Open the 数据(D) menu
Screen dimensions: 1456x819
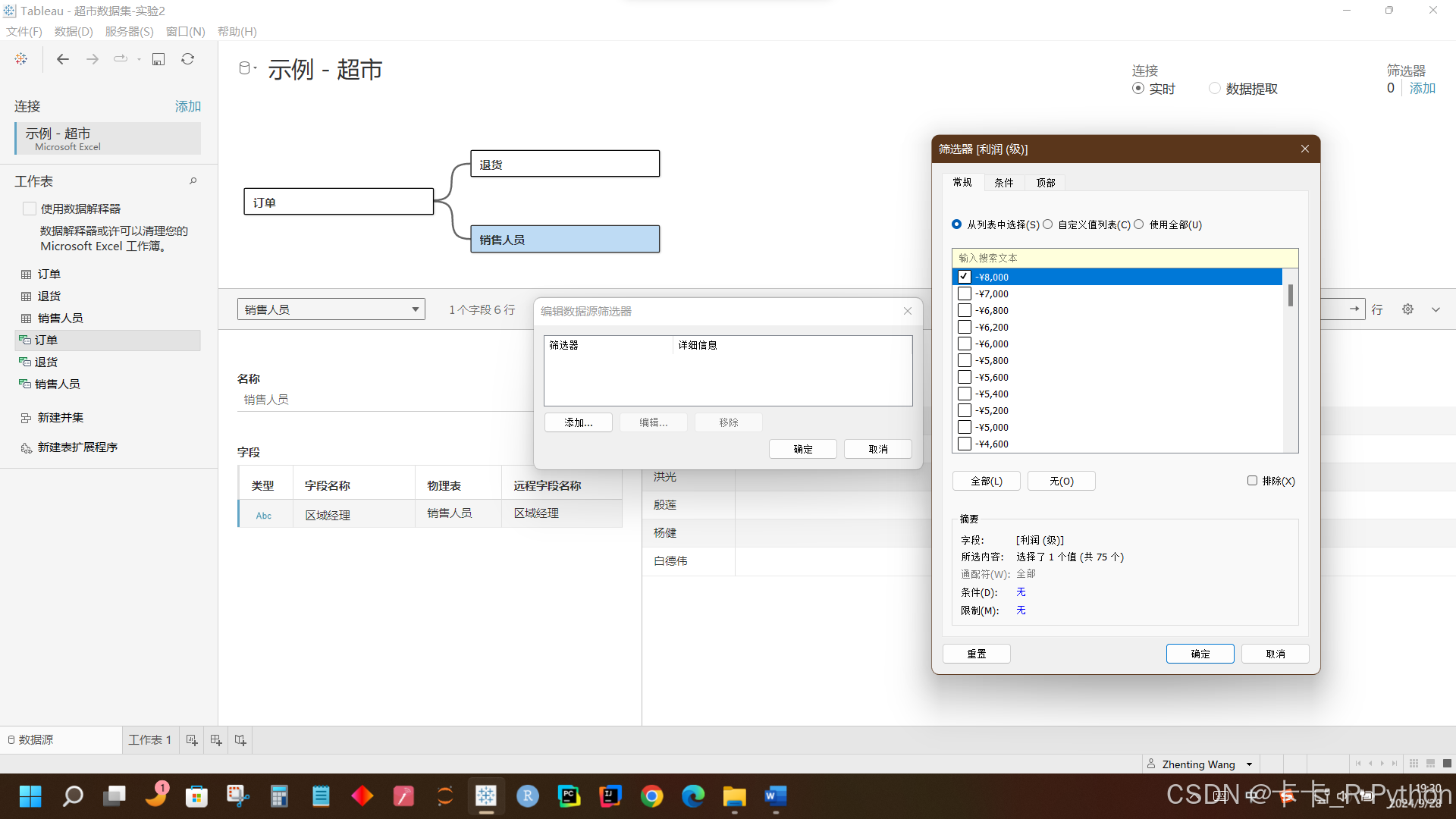[x=74, y=32]
